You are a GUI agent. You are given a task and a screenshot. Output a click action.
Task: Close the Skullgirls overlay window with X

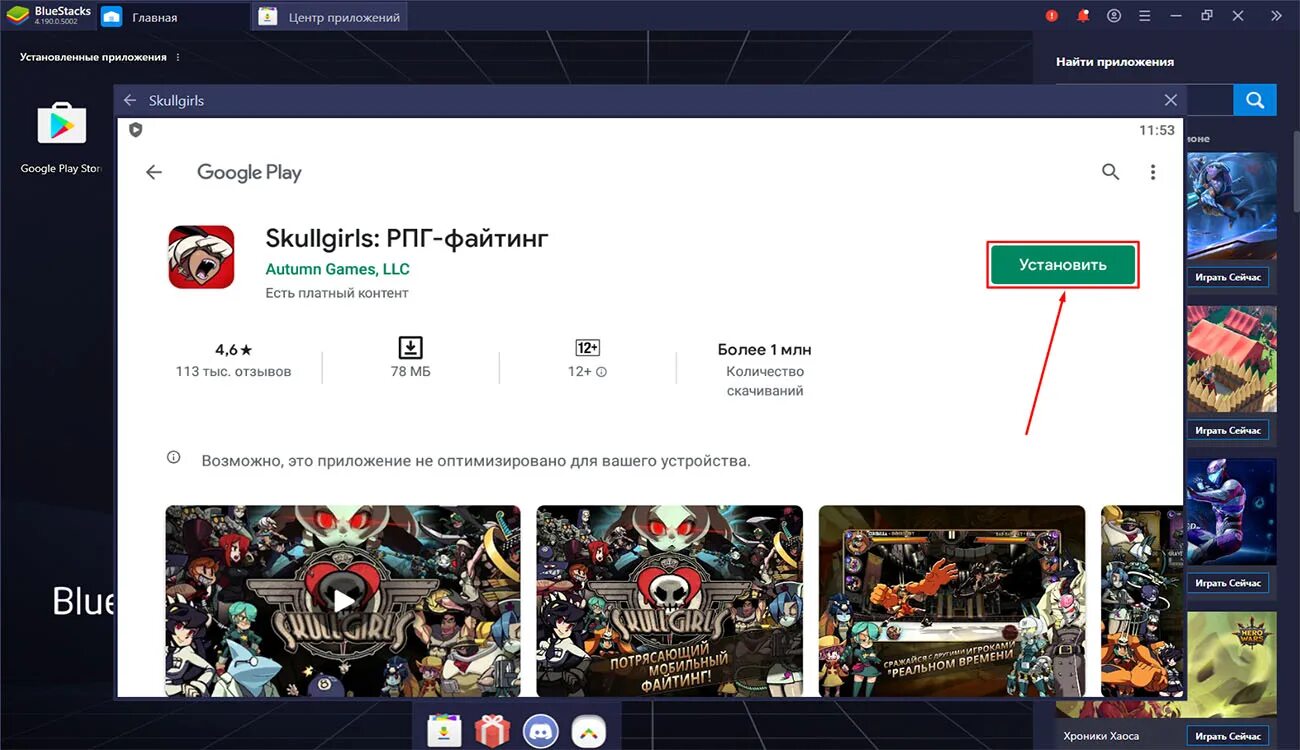point(1171,100)
